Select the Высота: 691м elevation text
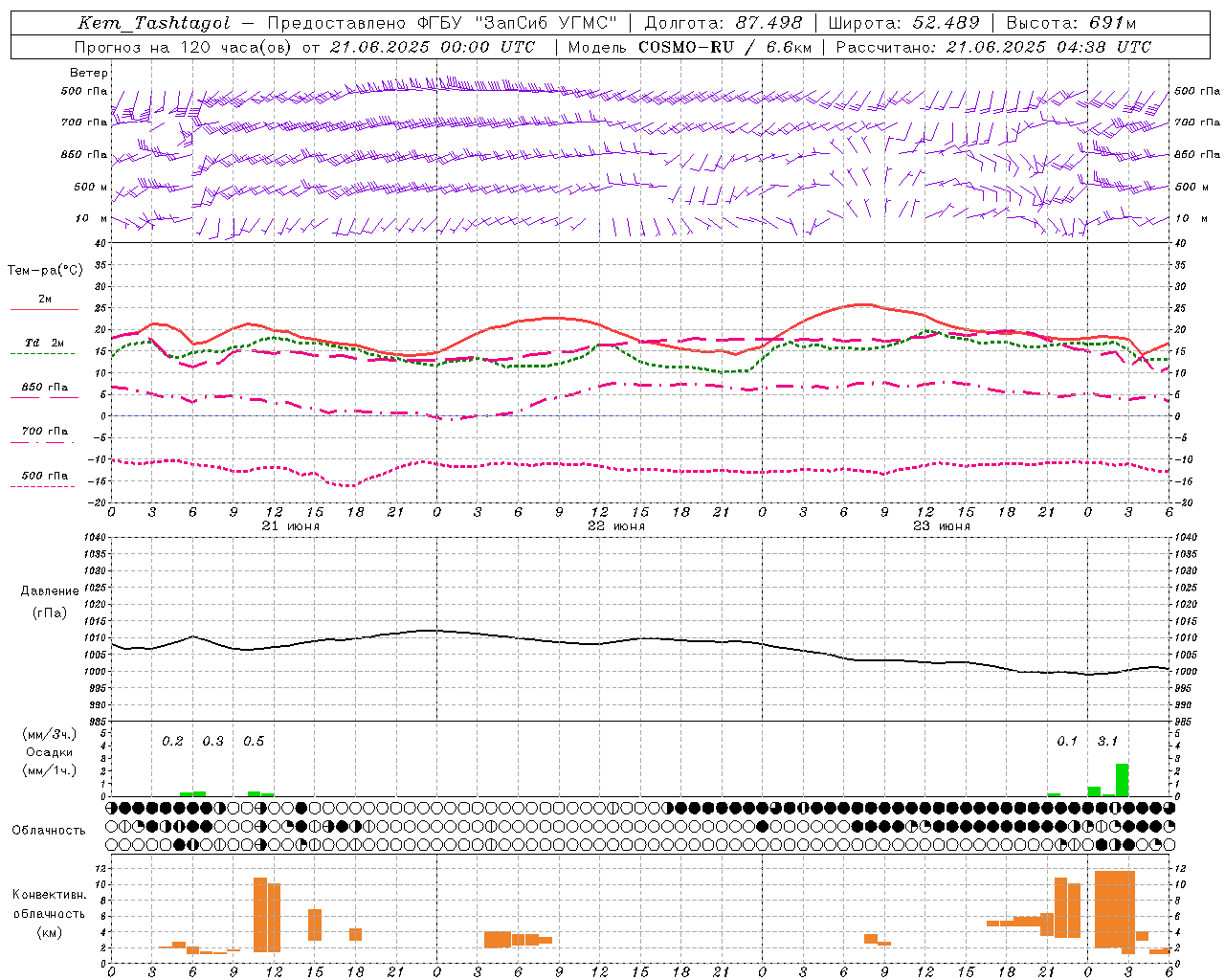 [1071, 23]
